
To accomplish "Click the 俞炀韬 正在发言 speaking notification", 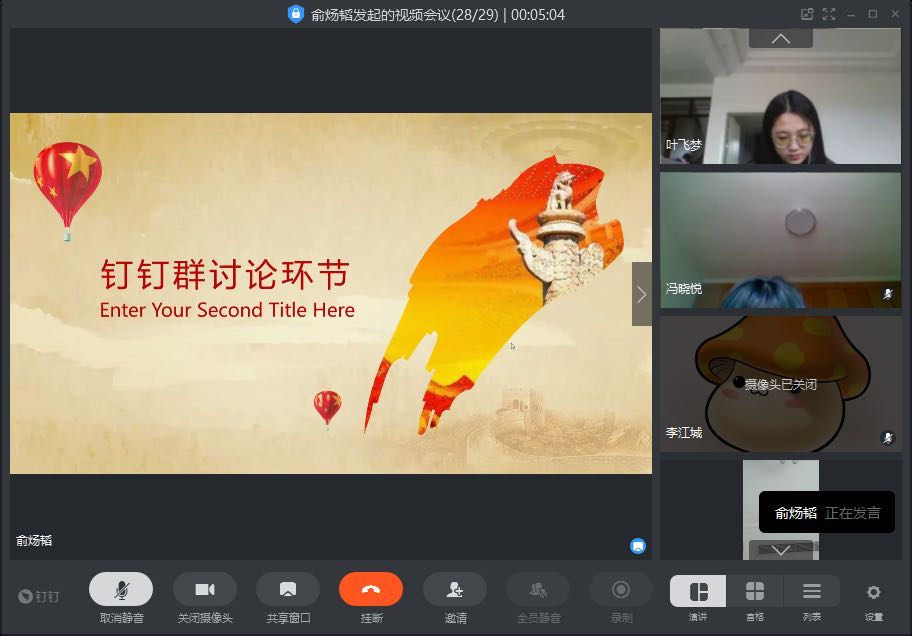I will (826, 512).
